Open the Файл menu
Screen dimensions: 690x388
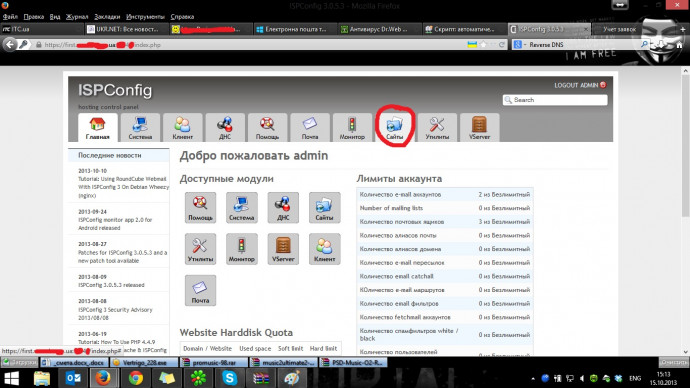(x=10, y=17)
